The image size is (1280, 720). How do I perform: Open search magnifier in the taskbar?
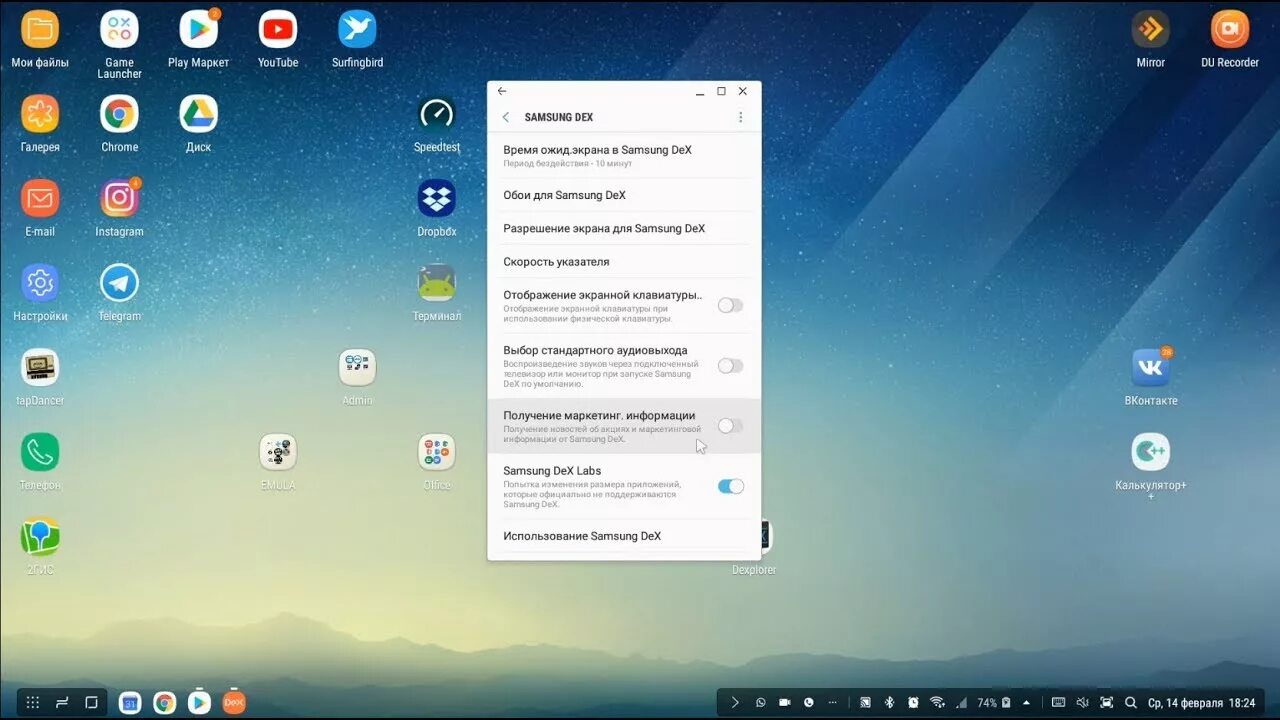pyautogui.click(x=1131, y=703)
